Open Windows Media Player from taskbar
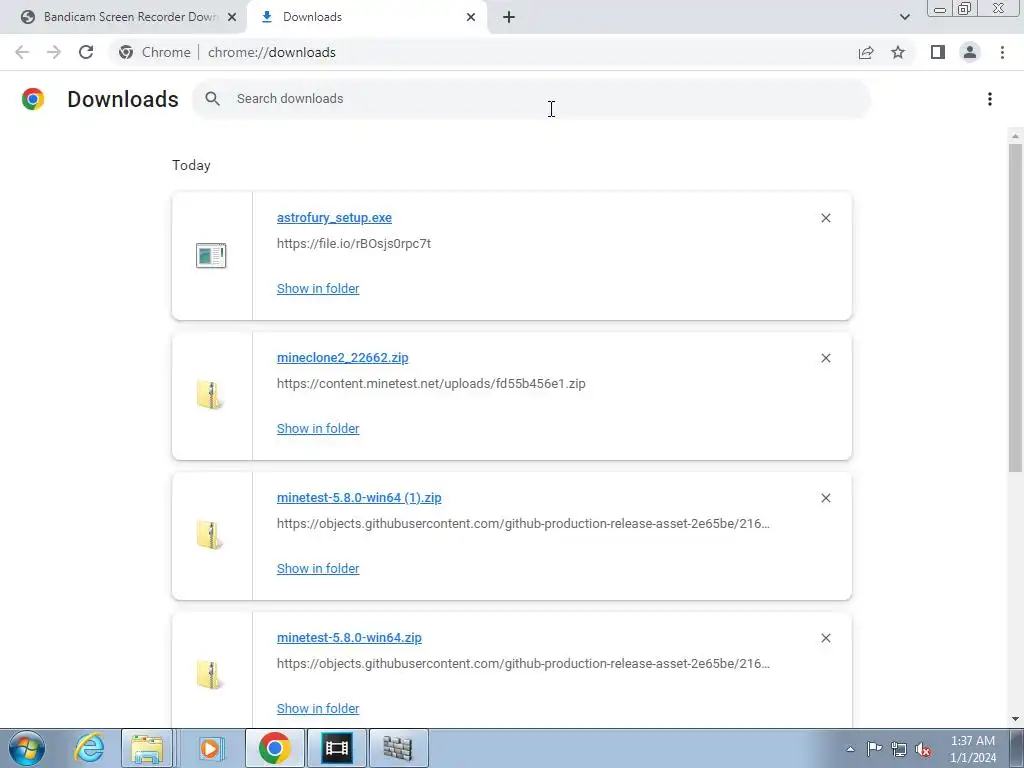 pyautogui.click(x=210, y=748)
